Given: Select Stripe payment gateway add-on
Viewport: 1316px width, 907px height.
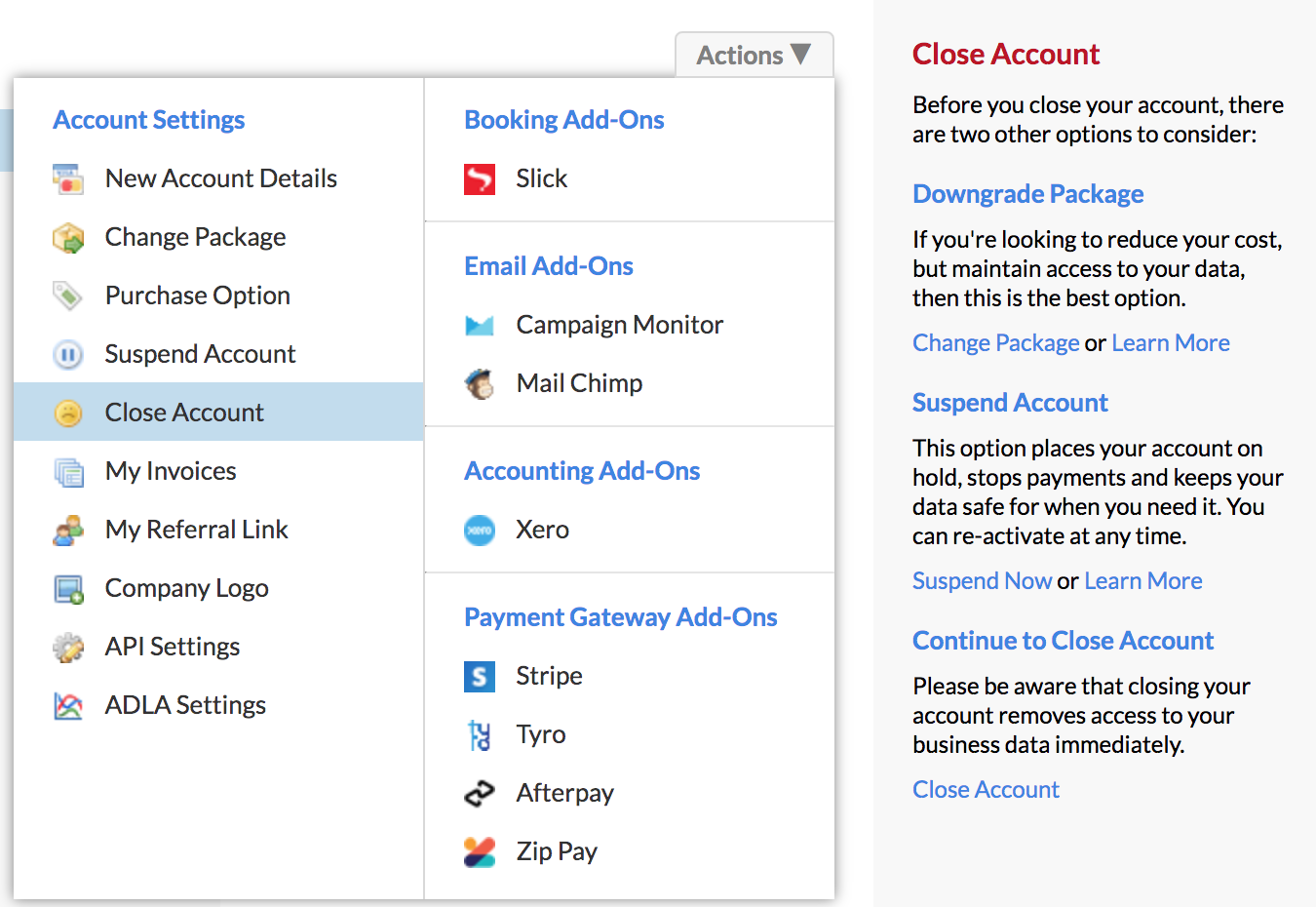Looking at the screenshot, I should click(x=630, y=676).
